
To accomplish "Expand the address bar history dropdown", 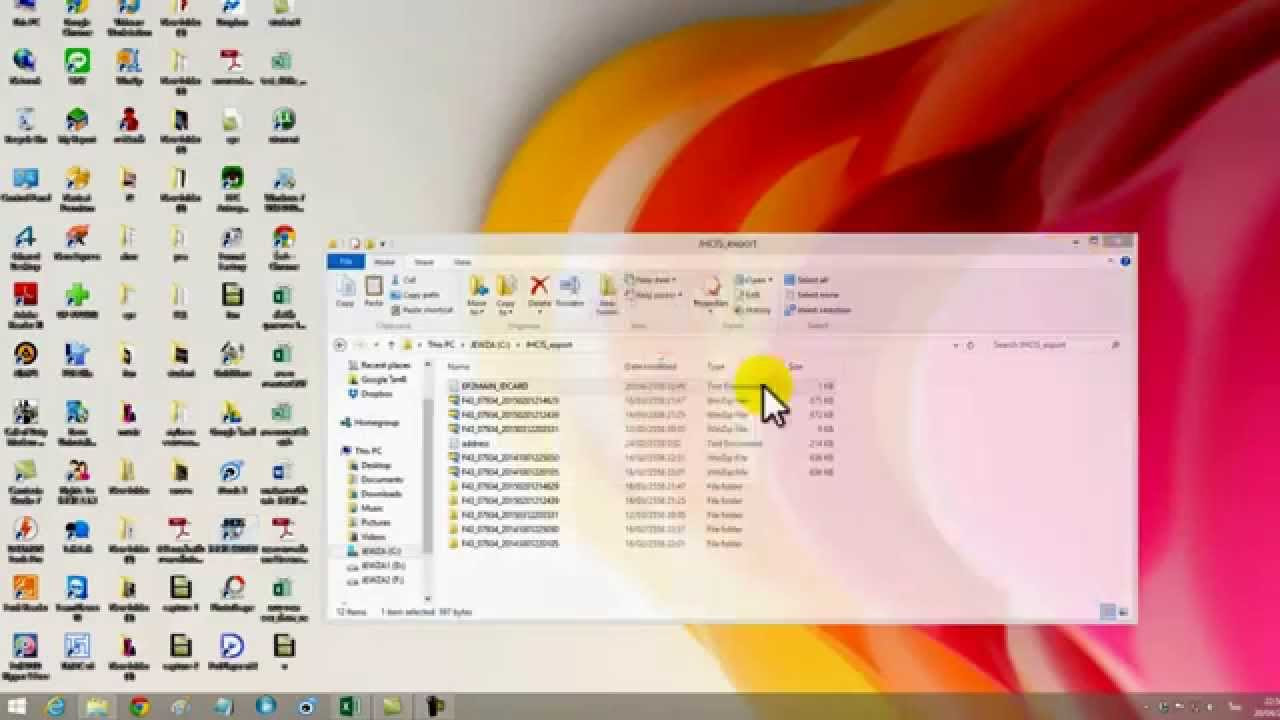I will [x=955, y=345].
